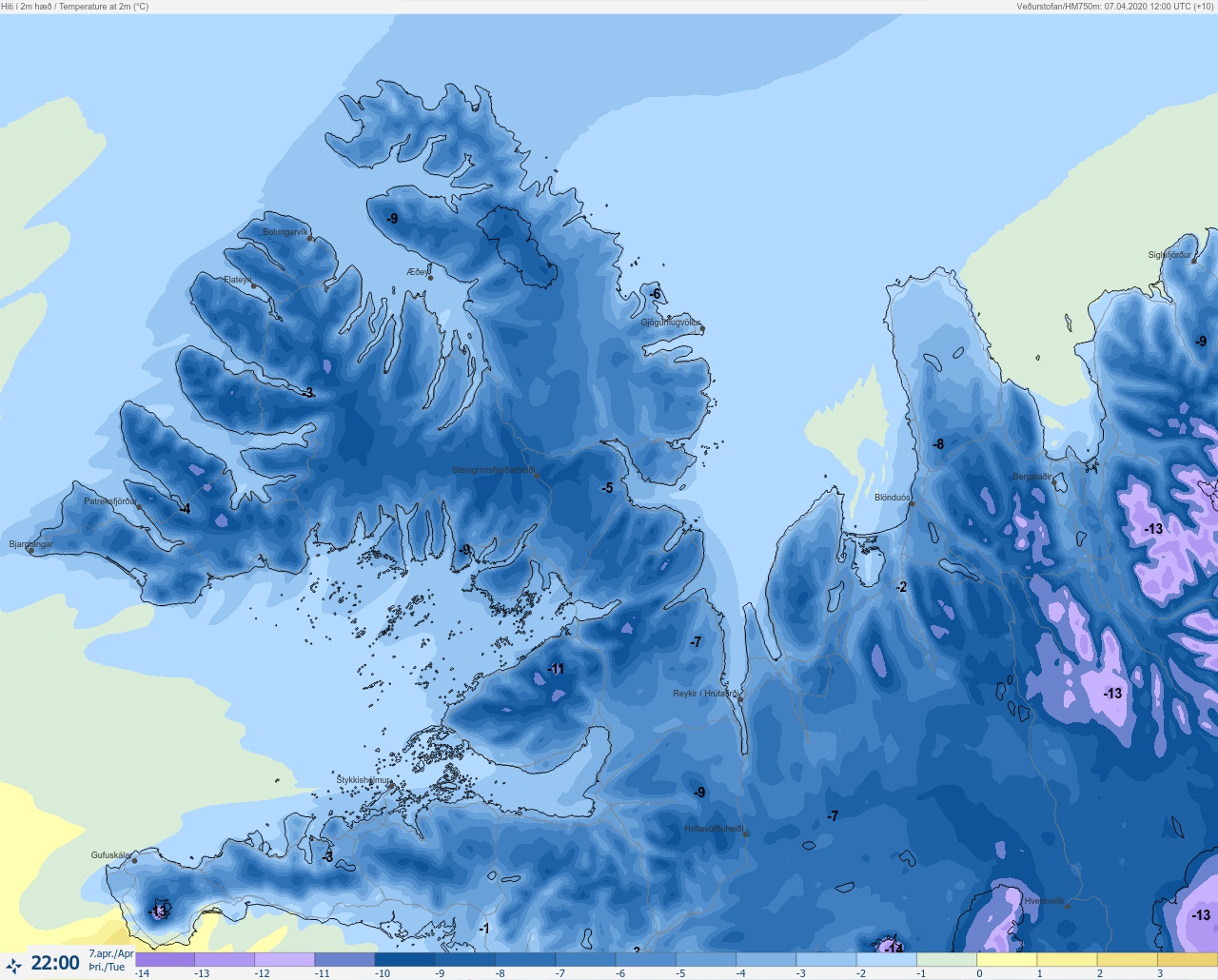Click the -6 value above Gjögurflugvöllur
This screenshot has height=980, width=1218.
[655, 294]
